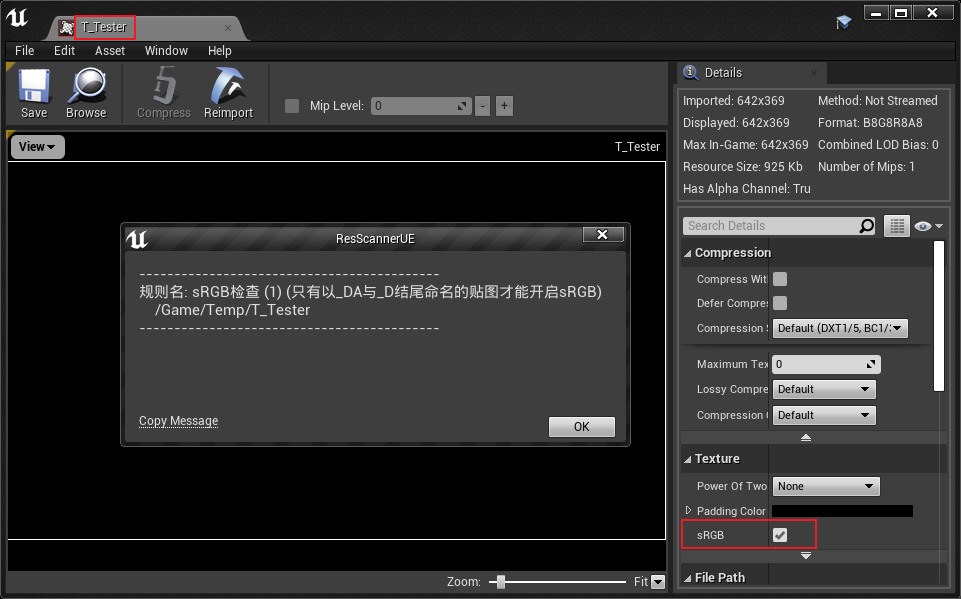The height and width of the screenshot is (599, 961).
Task: Open the Compression Settings dropdown
Action: (840, 328)
